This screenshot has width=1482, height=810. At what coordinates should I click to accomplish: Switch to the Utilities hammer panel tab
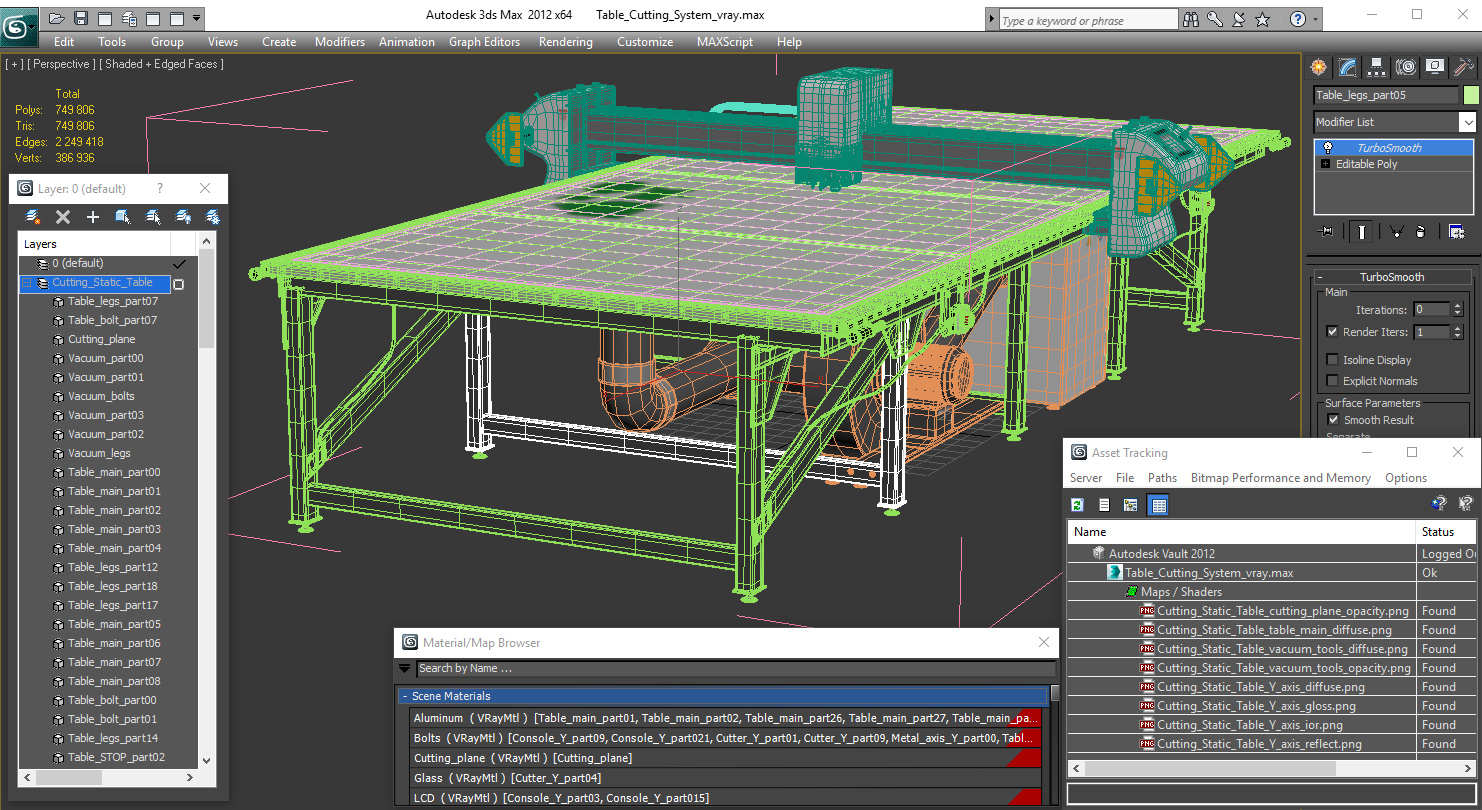[1464, 67]
